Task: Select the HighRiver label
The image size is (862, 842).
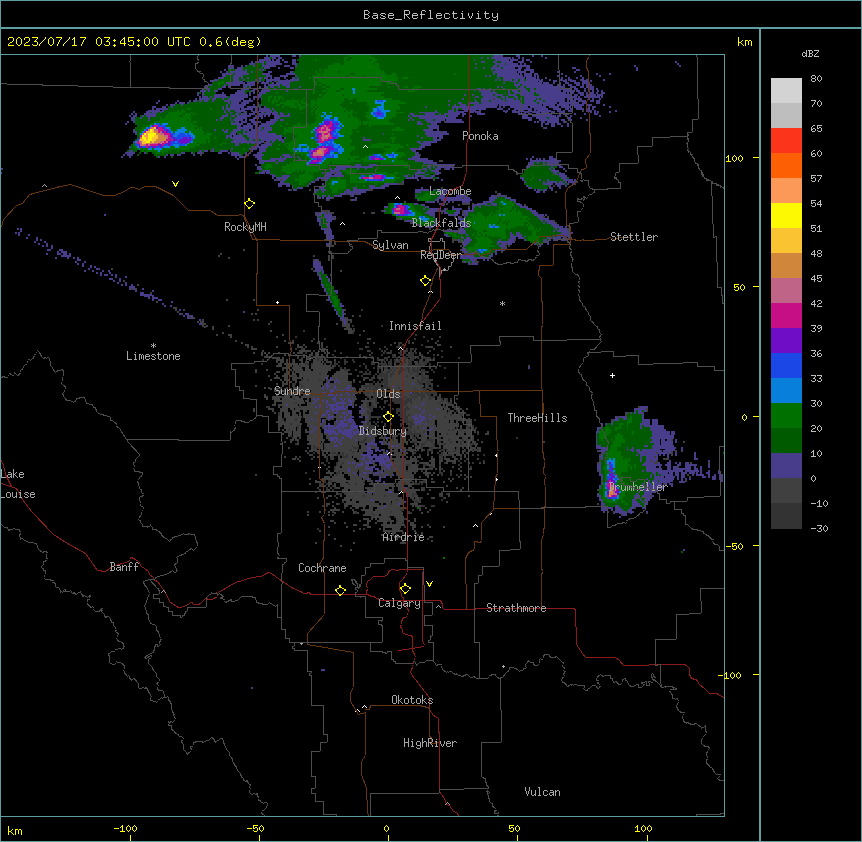Action: [430, 743]
